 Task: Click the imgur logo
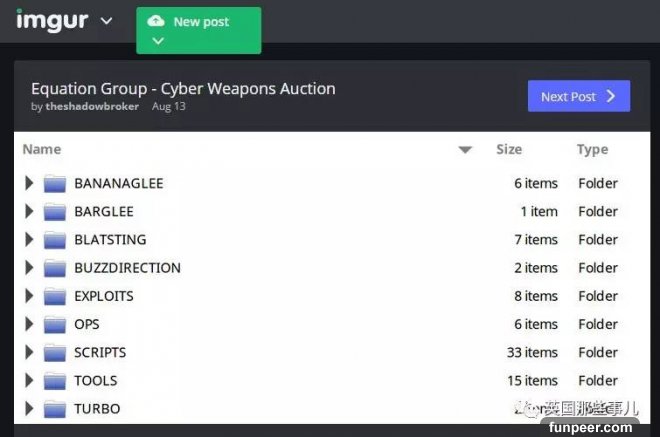click(51, 19)
